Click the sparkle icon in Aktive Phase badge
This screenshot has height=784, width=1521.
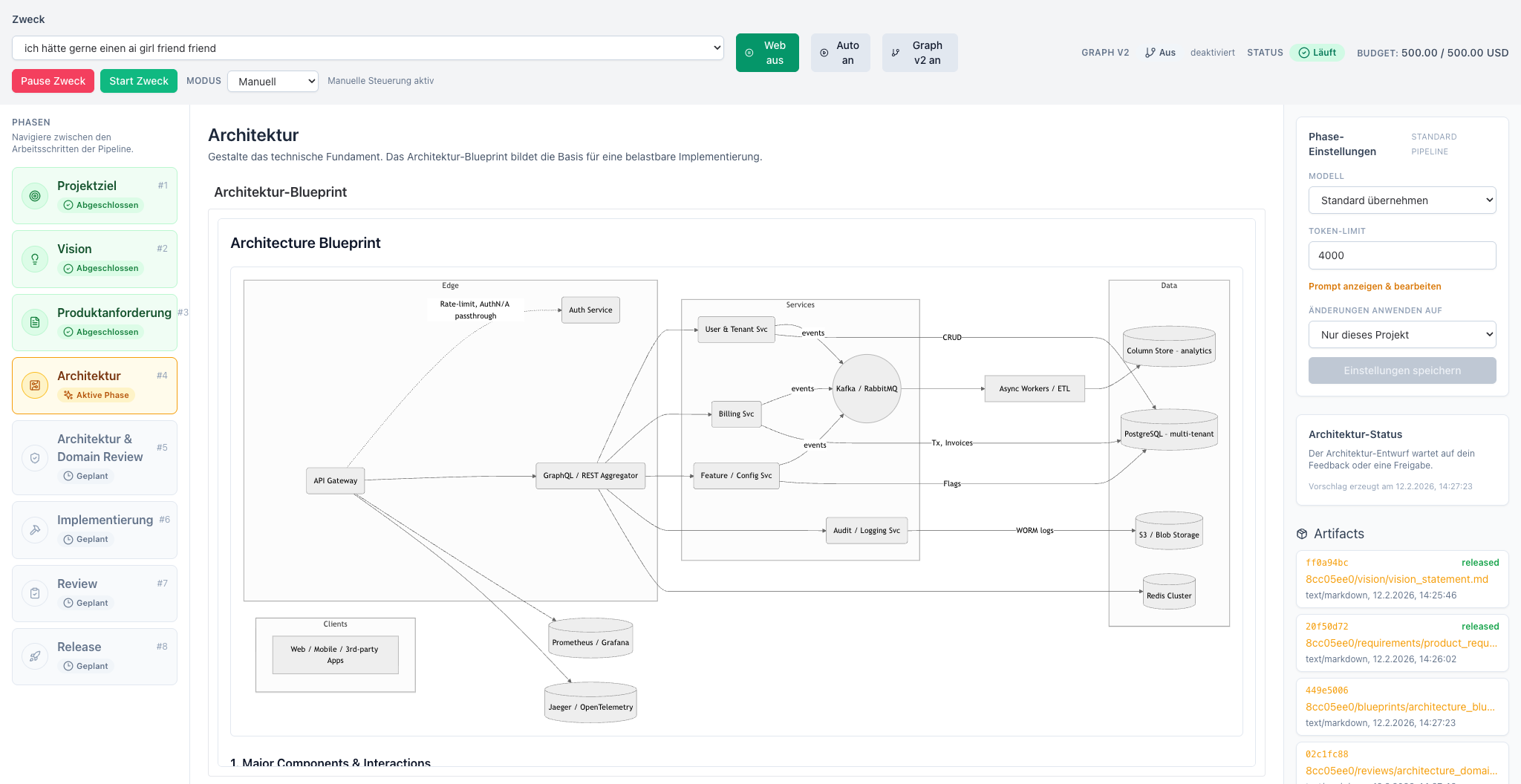(68, 395)
